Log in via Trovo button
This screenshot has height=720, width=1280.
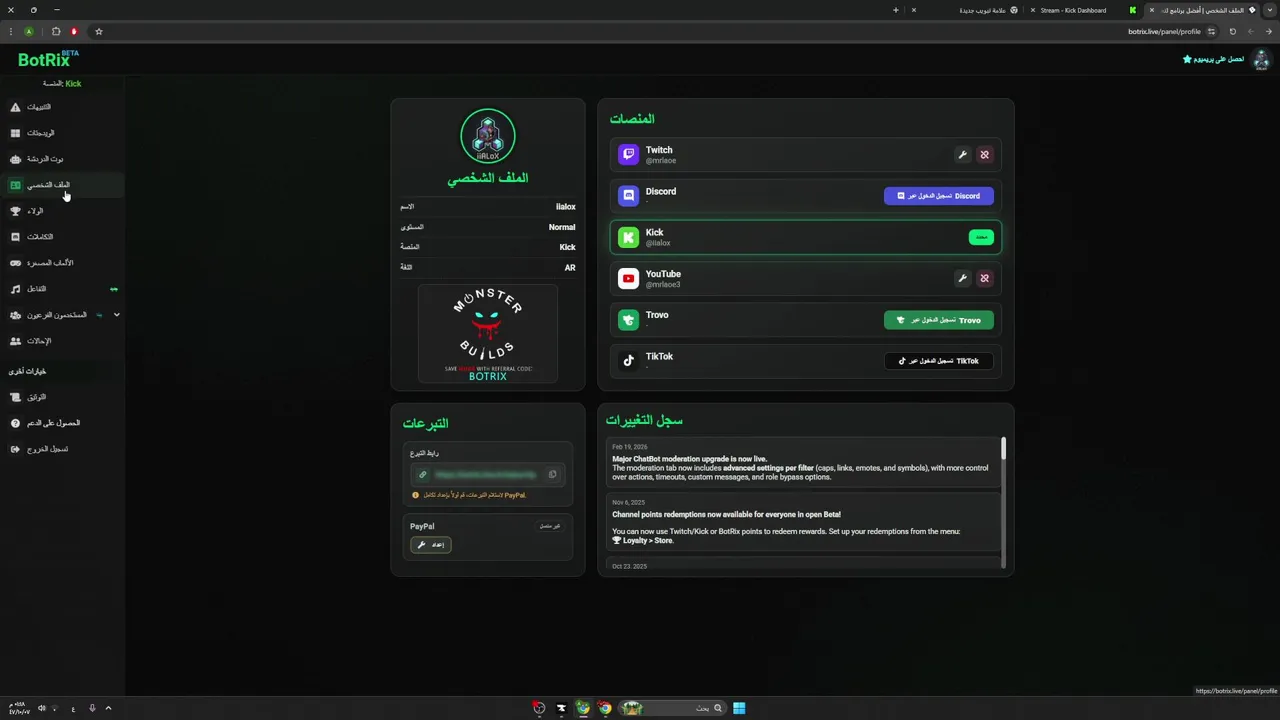[939, 320]
